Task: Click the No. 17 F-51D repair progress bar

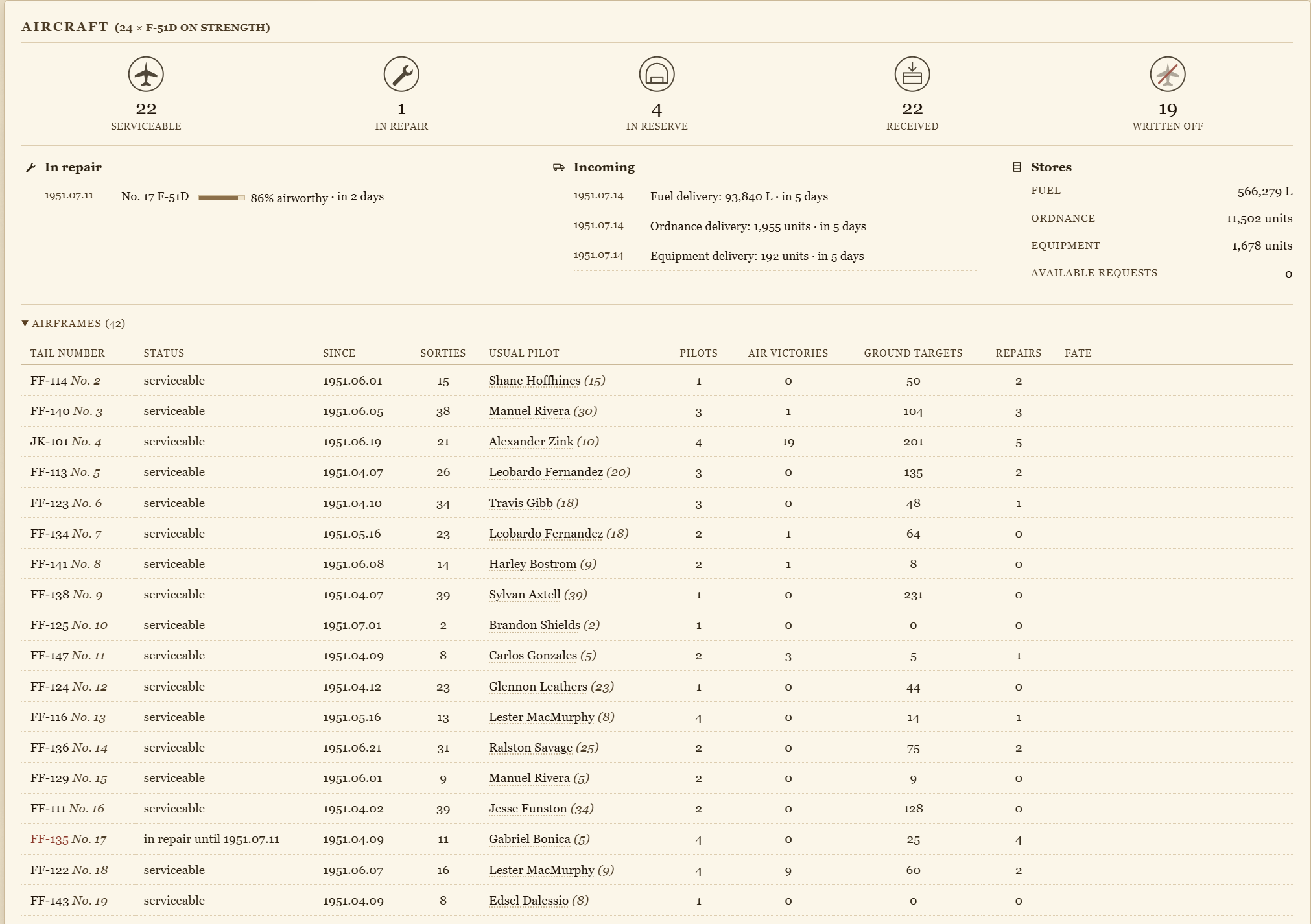Action: [222, 197]
